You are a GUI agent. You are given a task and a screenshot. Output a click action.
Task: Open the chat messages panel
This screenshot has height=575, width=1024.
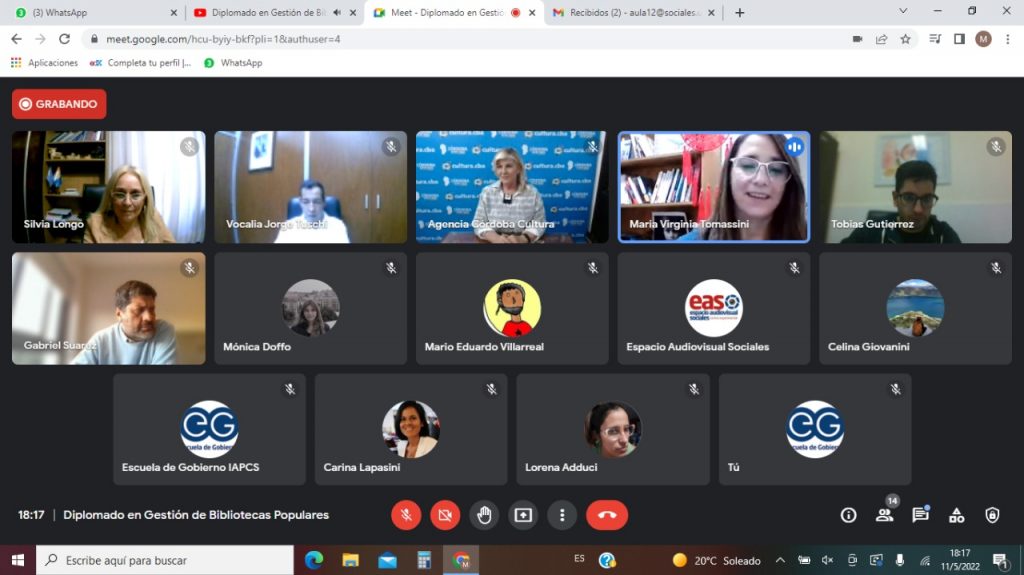point(920,515)
